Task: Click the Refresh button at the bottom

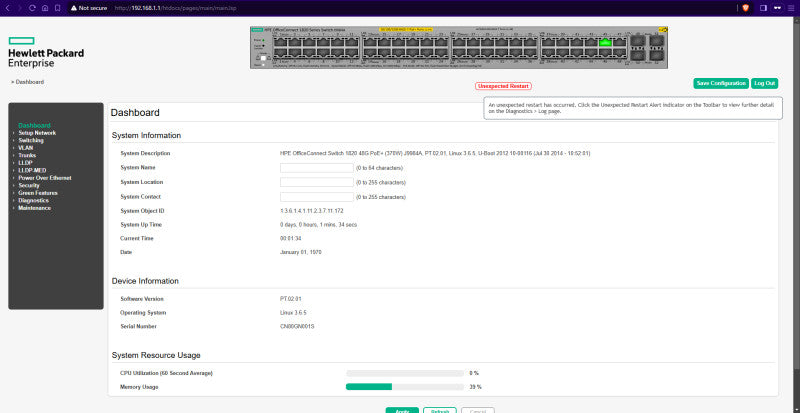Action: click(439, 410)
